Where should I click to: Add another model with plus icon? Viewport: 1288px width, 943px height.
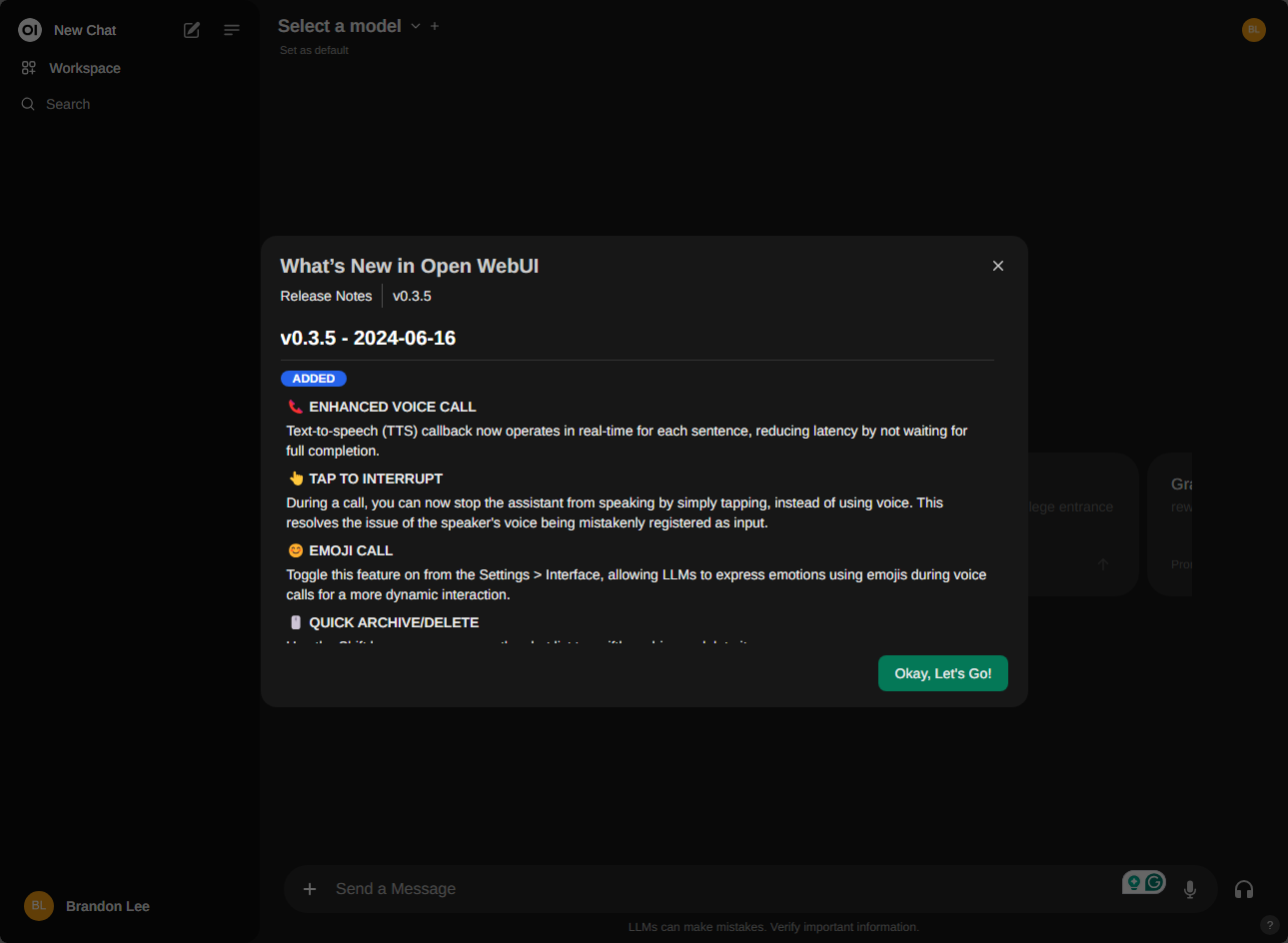pos(435,26)
